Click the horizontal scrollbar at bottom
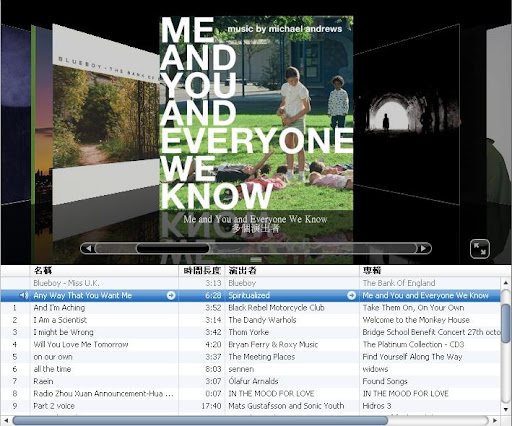The width and height of the screenshot is (512, 426). [x=200, y=421]
